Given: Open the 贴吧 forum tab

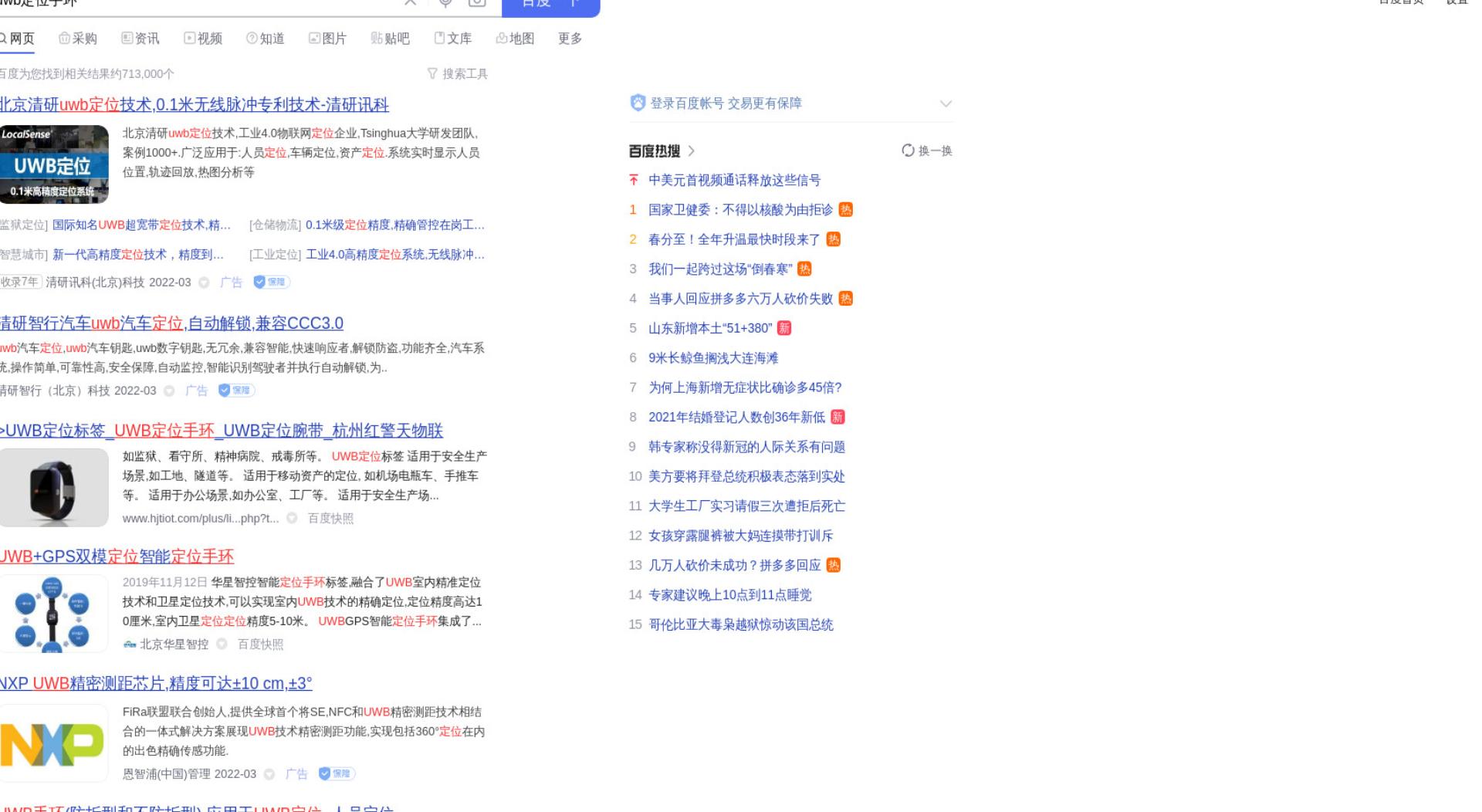Looking at the screenshot, I should pyautogui.click(x=390, y=39).
